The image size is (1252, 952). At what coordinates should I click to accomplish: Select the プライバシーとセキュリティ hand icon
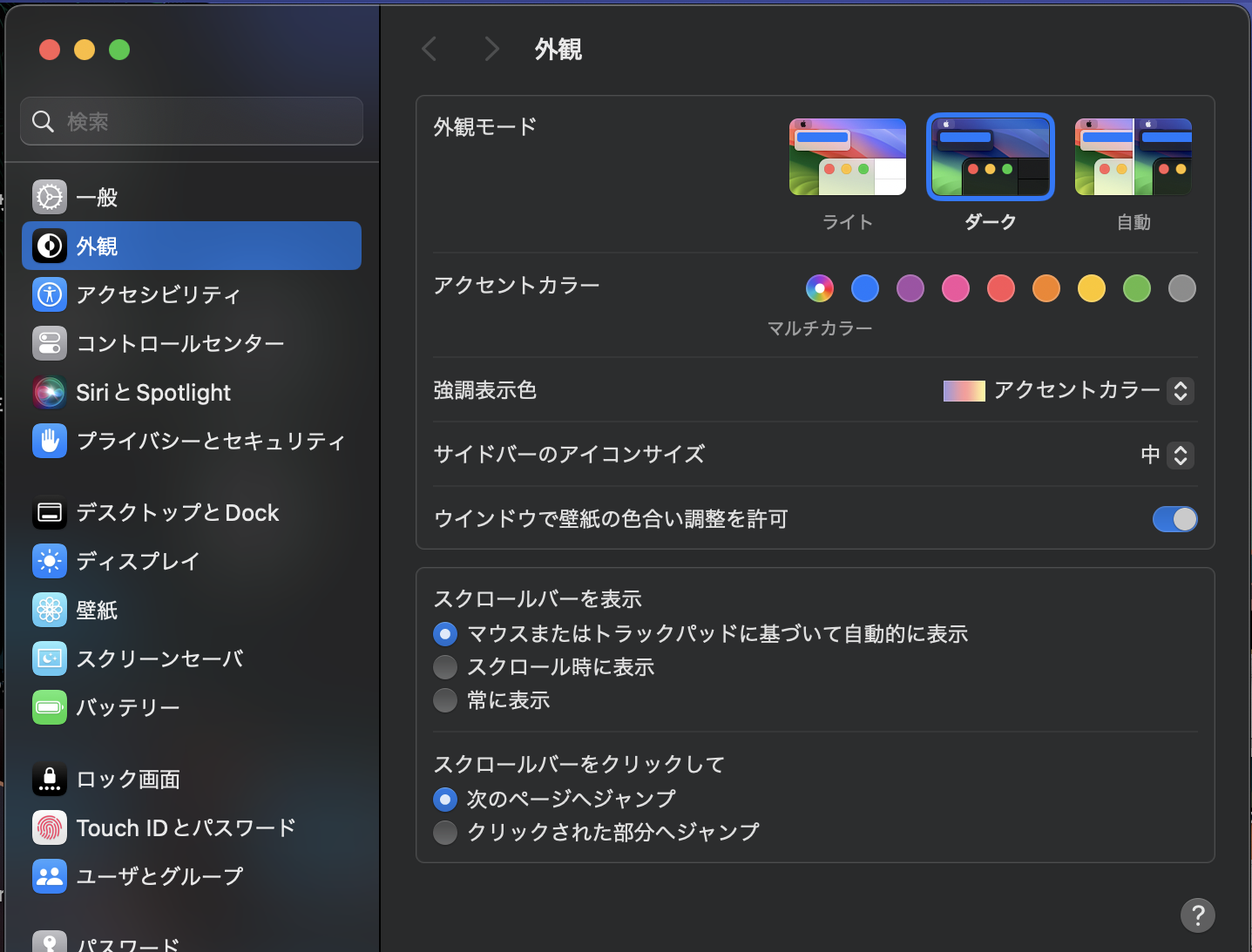(50, 441)
